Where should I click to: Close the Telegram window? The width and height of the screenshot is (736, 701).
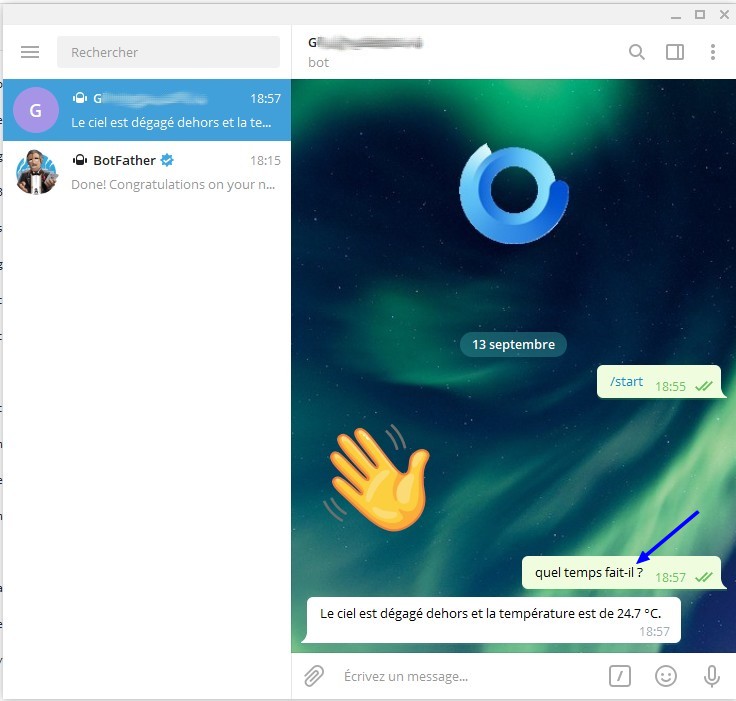click(724, 15)
